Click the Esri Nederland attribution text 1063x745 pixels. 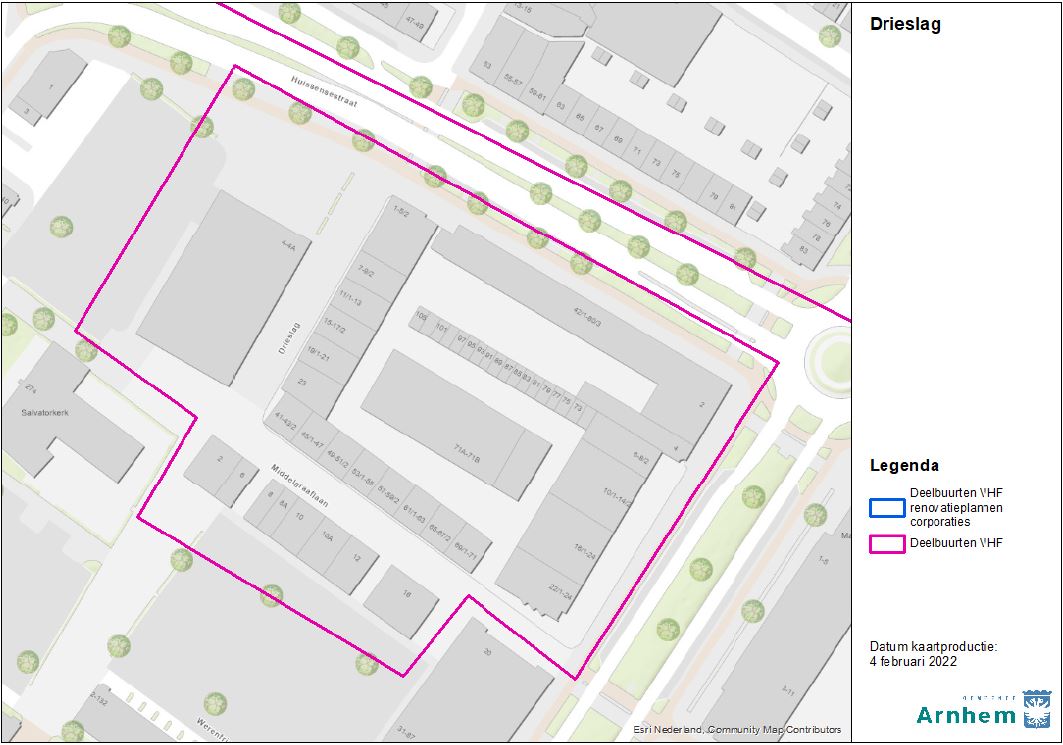point(737,730)
